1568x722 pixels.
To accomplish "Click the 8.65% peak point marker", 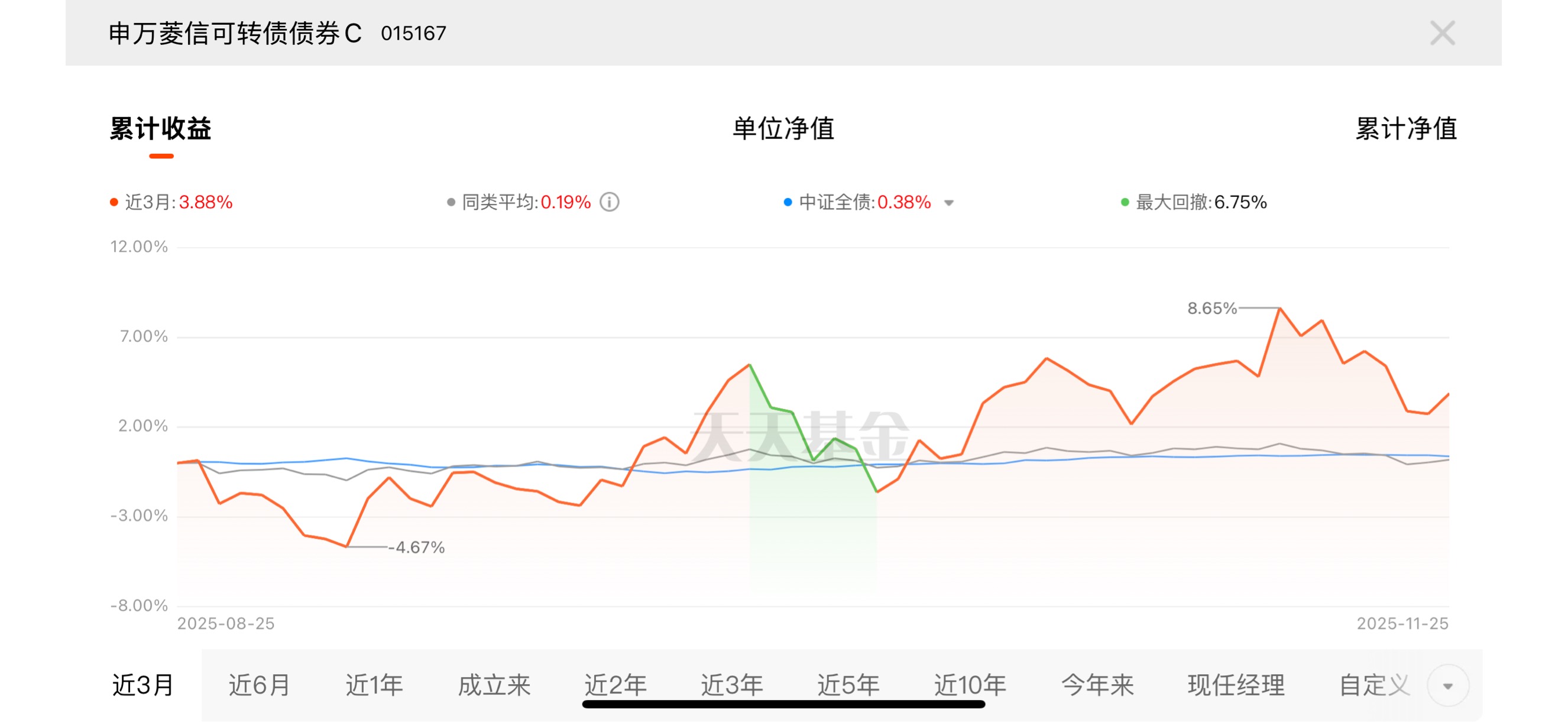I will (x=1279, y=309).
